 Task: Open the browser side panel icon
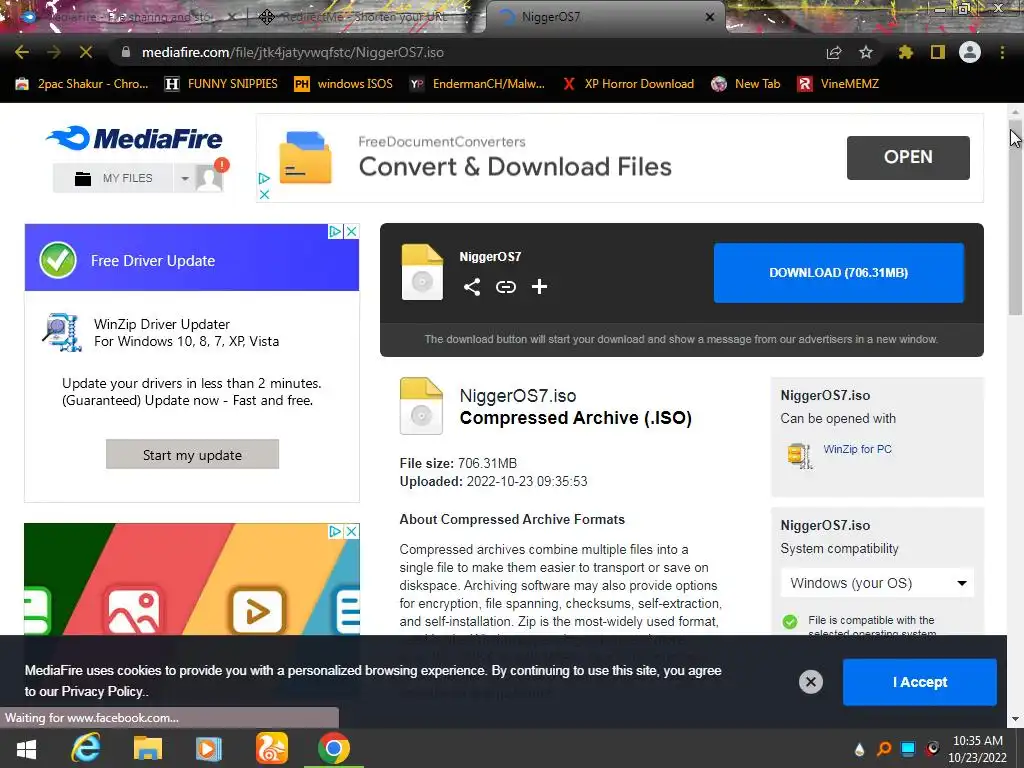[x=938, y=52]
